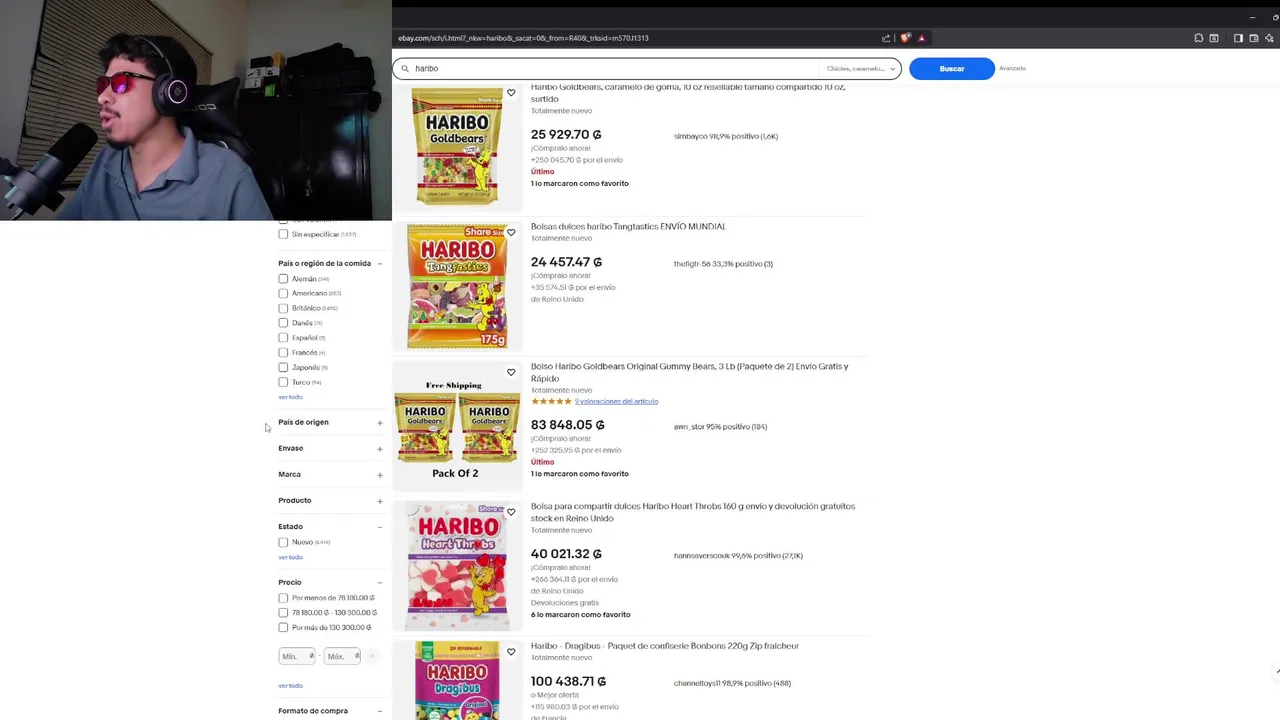
Task: Click ver todo under Precio
Action: coord(290,685)
